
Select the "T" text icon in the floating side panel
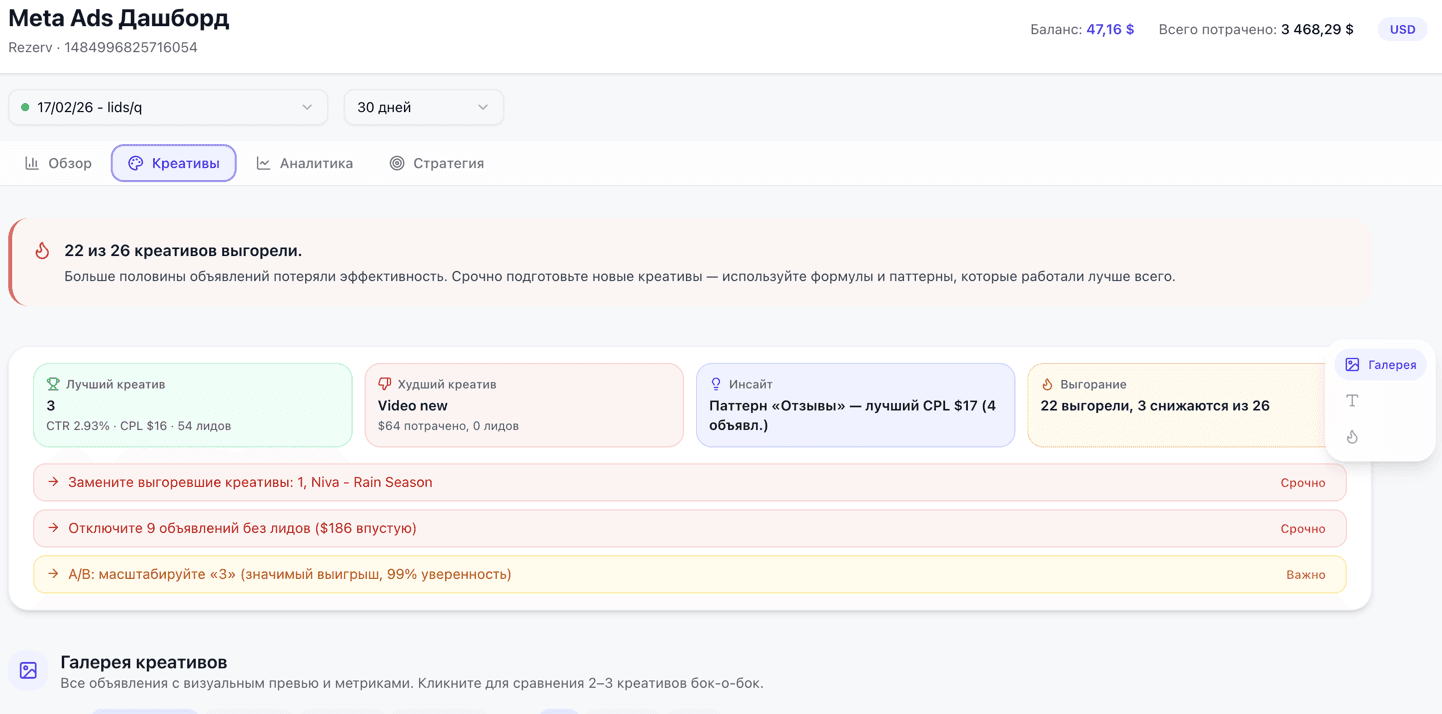point(1352,400)
